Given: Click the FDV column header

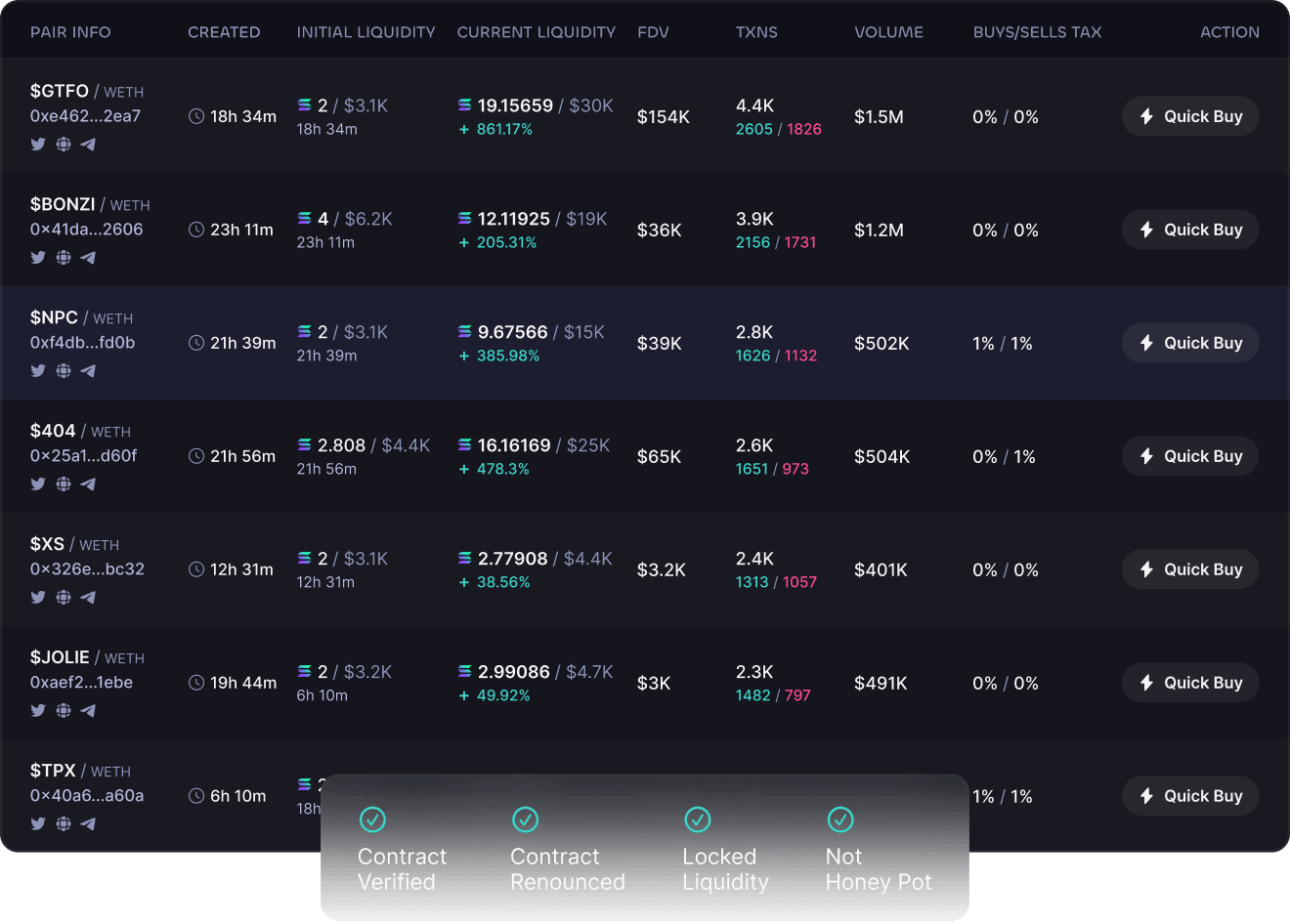Looking at the screenshot, I should (653, 32).
